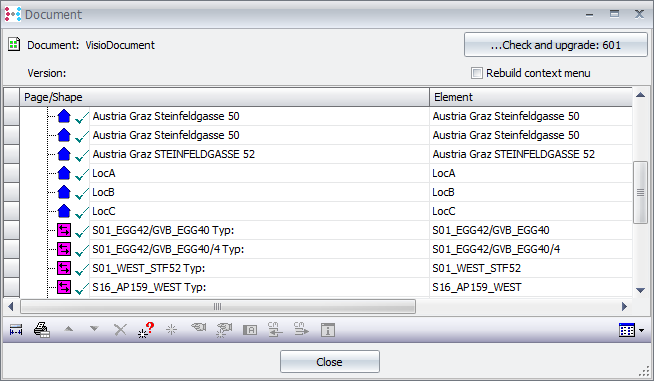Click the Close button
The height and width of the screenshot is (381, 654).
(330, 361)
